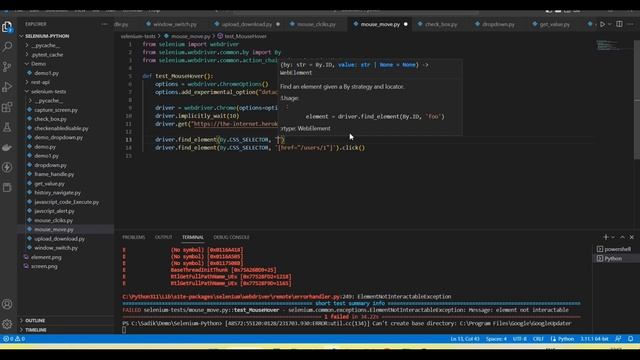Switch to the mouse_clicks.py tab

click(x=316, y=24)
